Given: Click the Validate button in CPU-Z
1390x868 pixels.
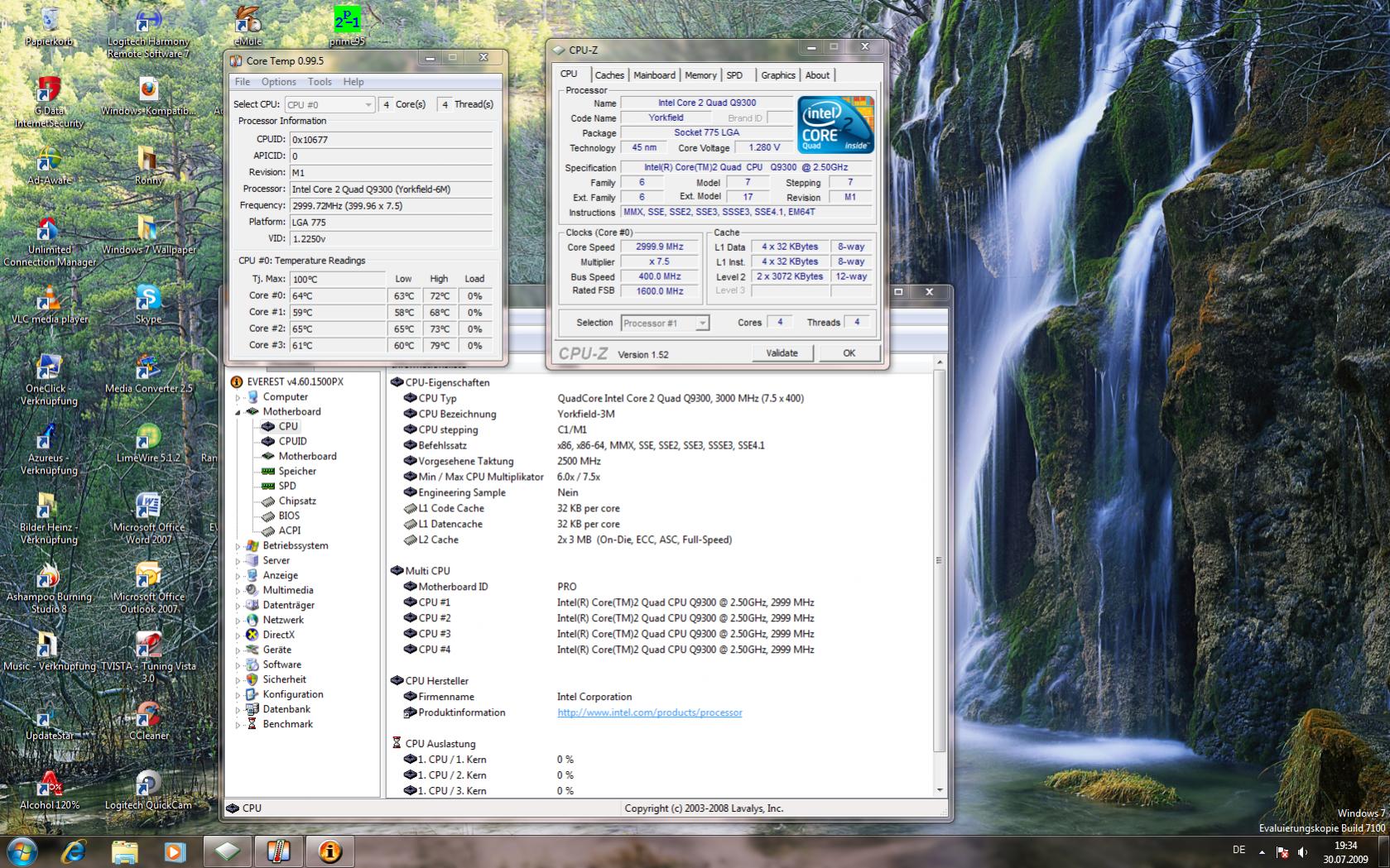Looking at the screenshot, I should (782, 353).
